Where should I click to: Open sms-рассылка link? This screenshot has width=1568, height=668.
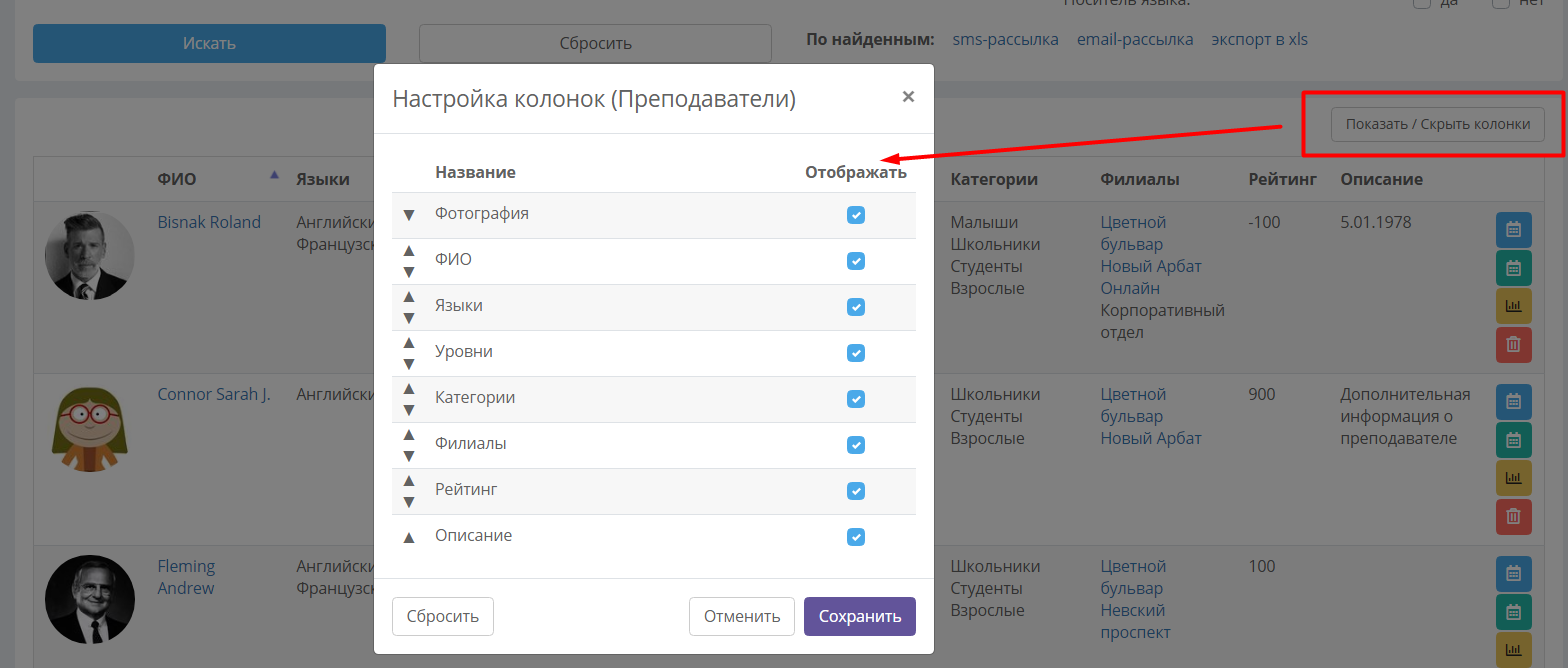click(x=1006, y=40)
